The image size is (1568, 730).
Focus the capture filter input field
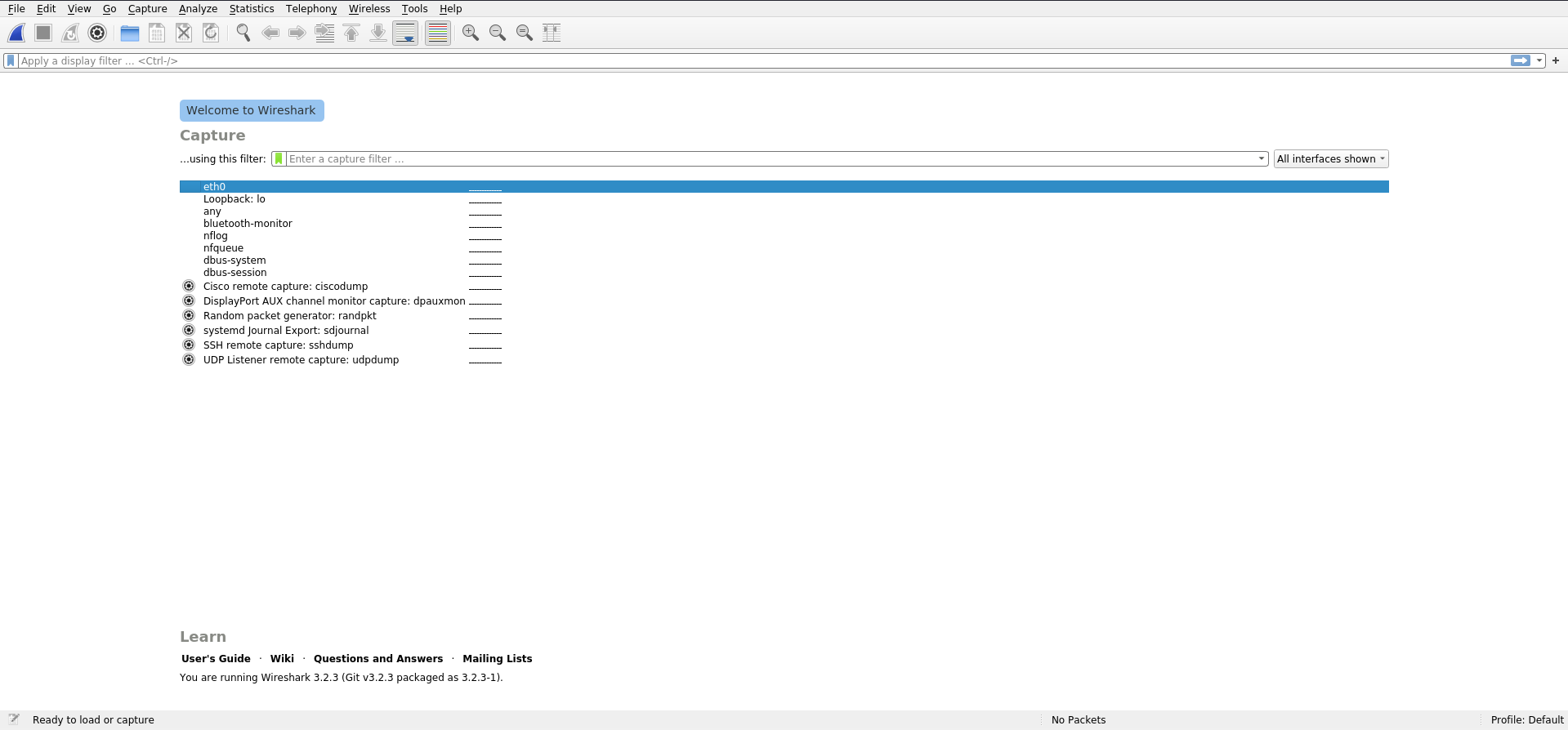tap(771, 159)
